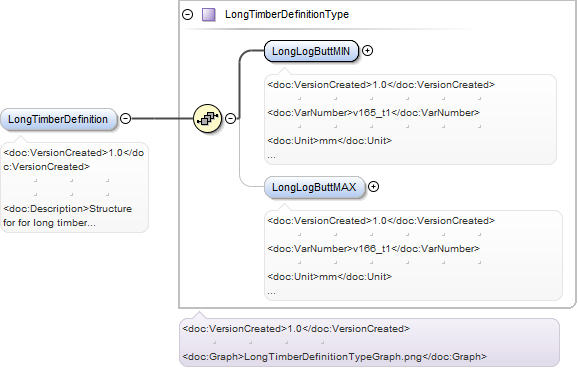The width and height of the screenshot is (578, 370).
Task: Select the LongLogButtMAX element node
Action: [x=314, y=187]
